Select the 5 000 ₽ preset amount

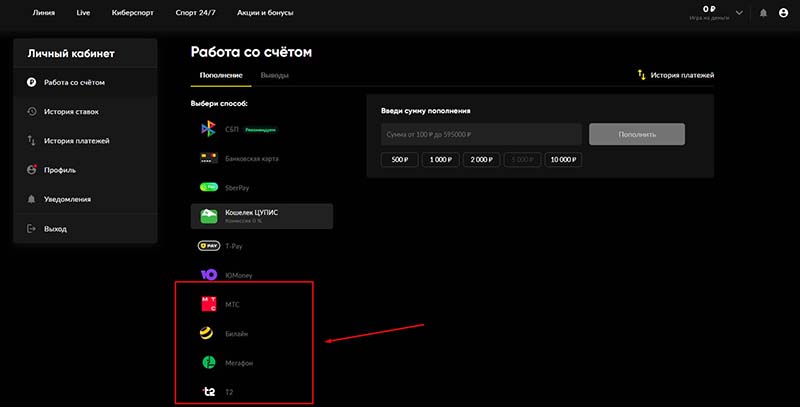[x=522, y=160]
